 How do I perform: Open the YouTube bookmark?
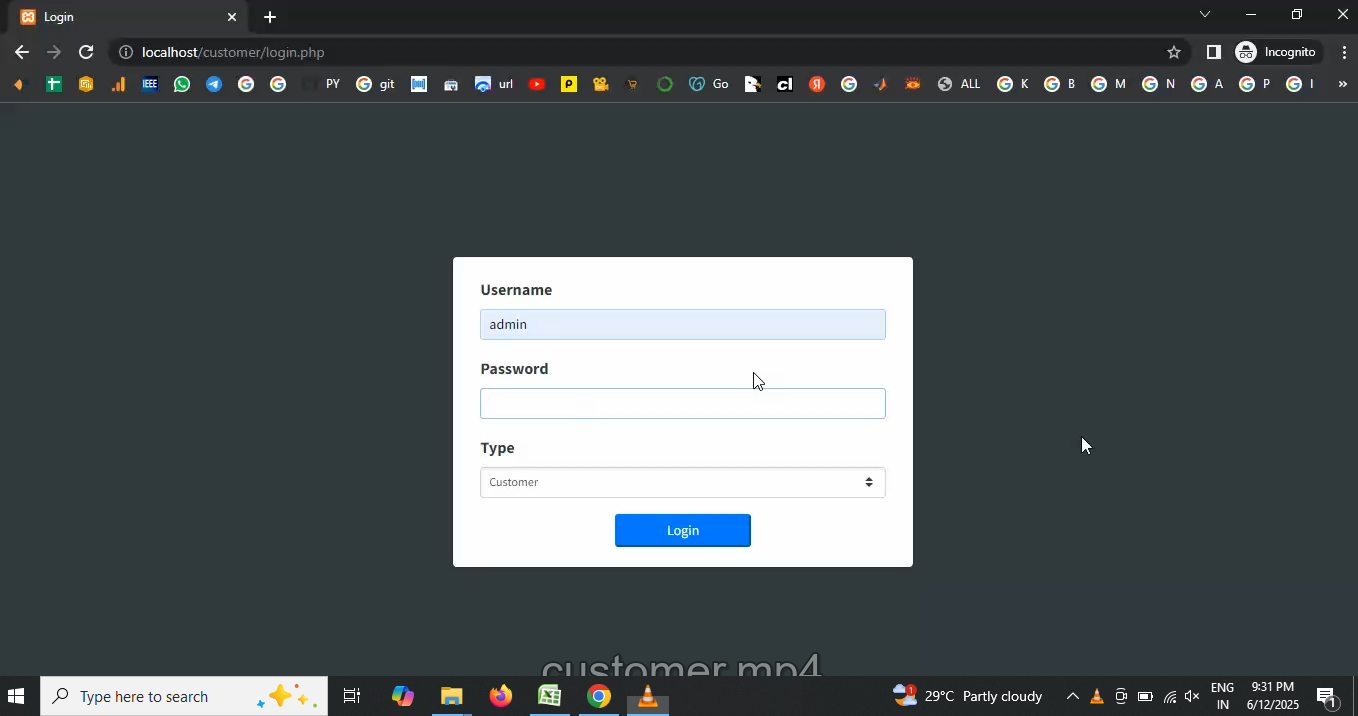coord(537,84)
